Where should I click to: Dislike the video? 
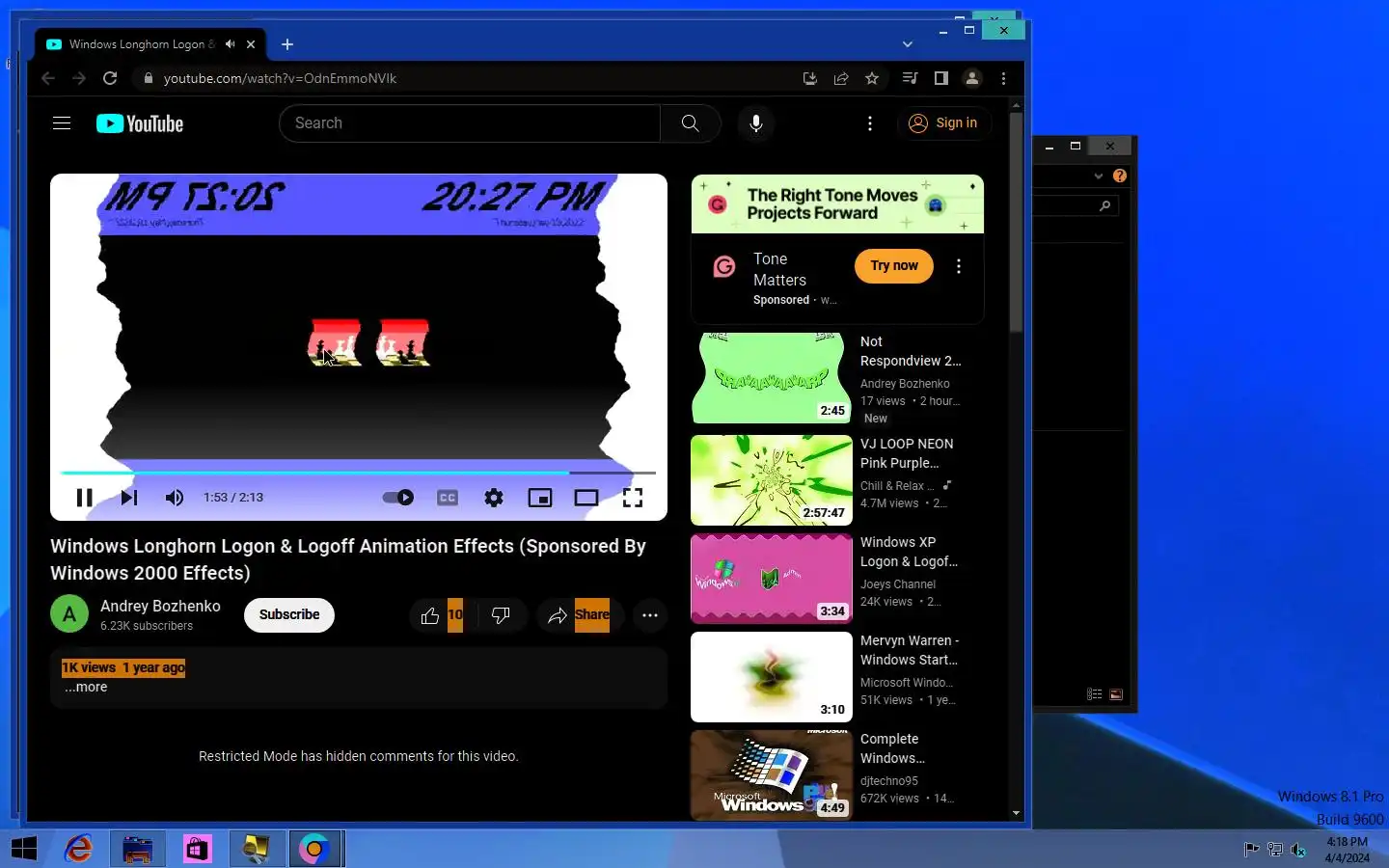click(501, 615)
